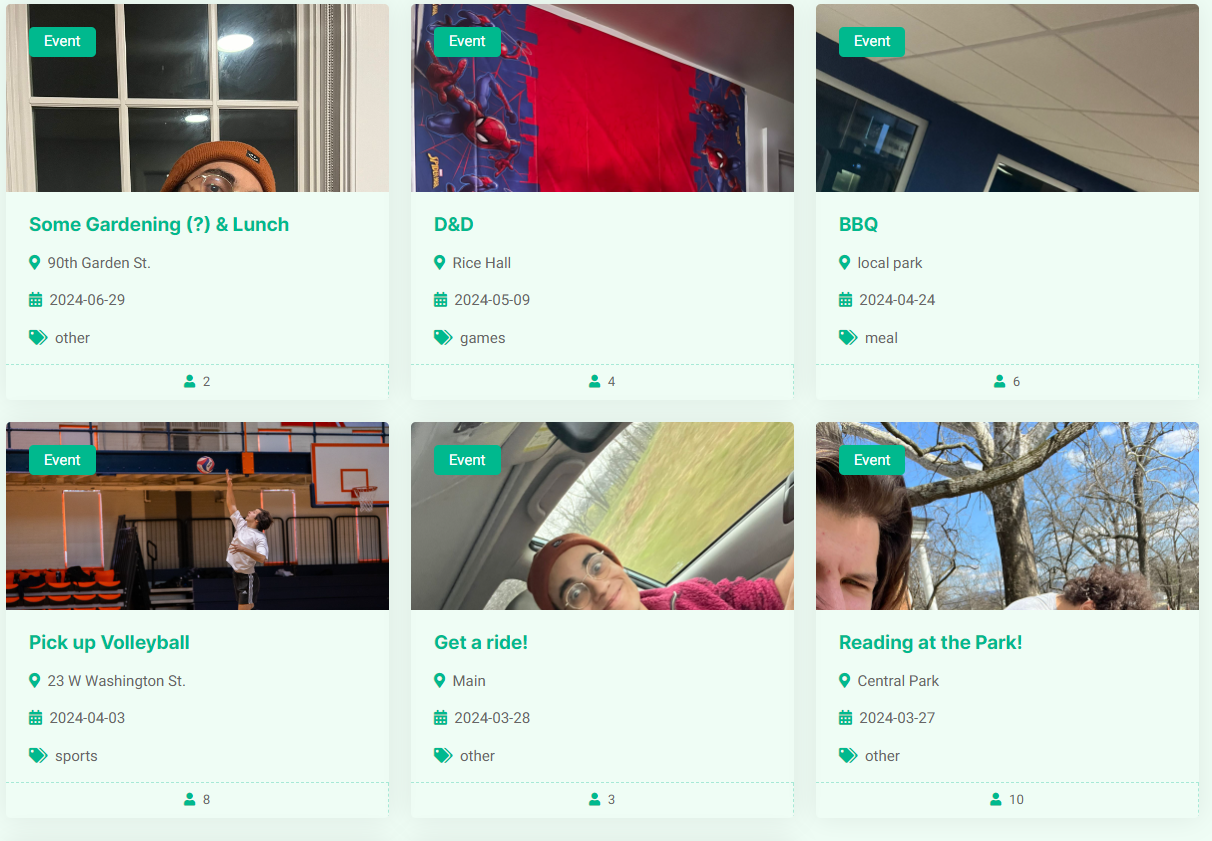Screen dimensions: 1212x841
Task: Click the location pin beside local park
Action: (844, 263)
